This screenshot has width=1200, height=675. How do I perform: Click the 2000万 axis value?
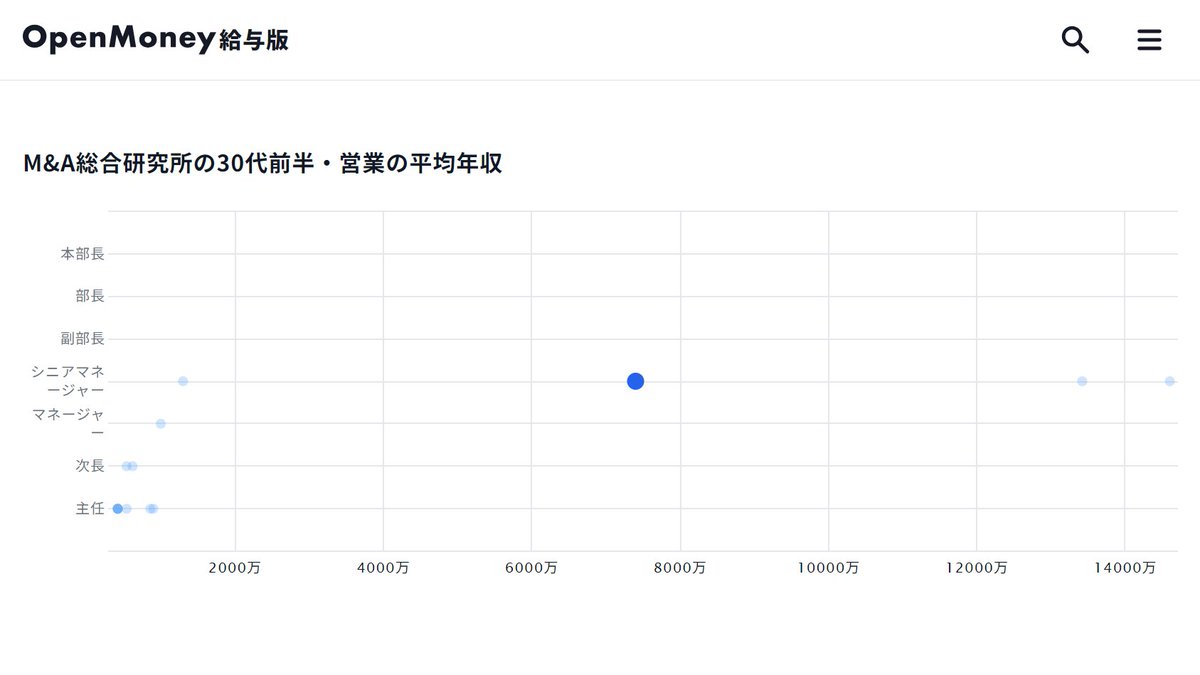[235, 568]
